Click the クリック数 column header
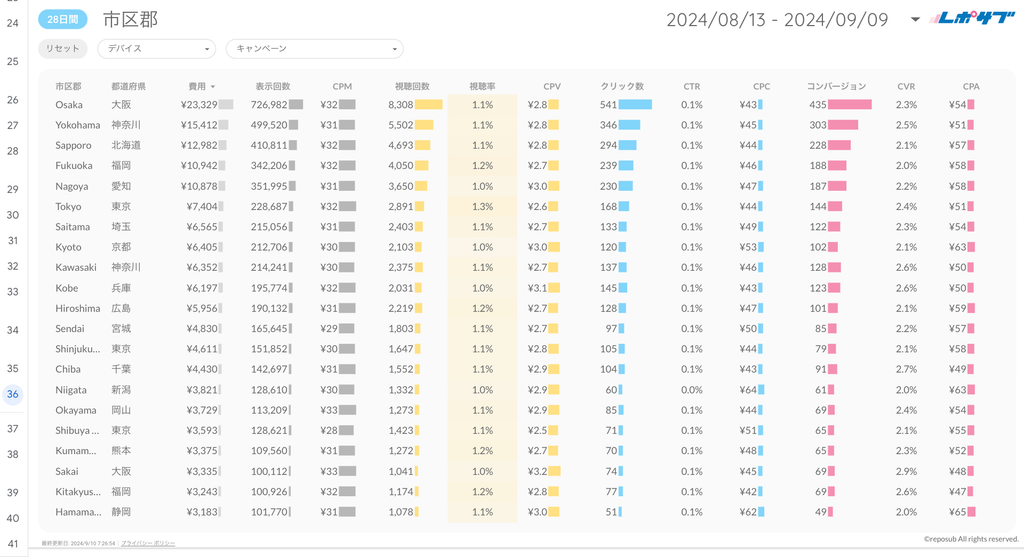The width and height of the screenshot is (1024, 557). 622,86
